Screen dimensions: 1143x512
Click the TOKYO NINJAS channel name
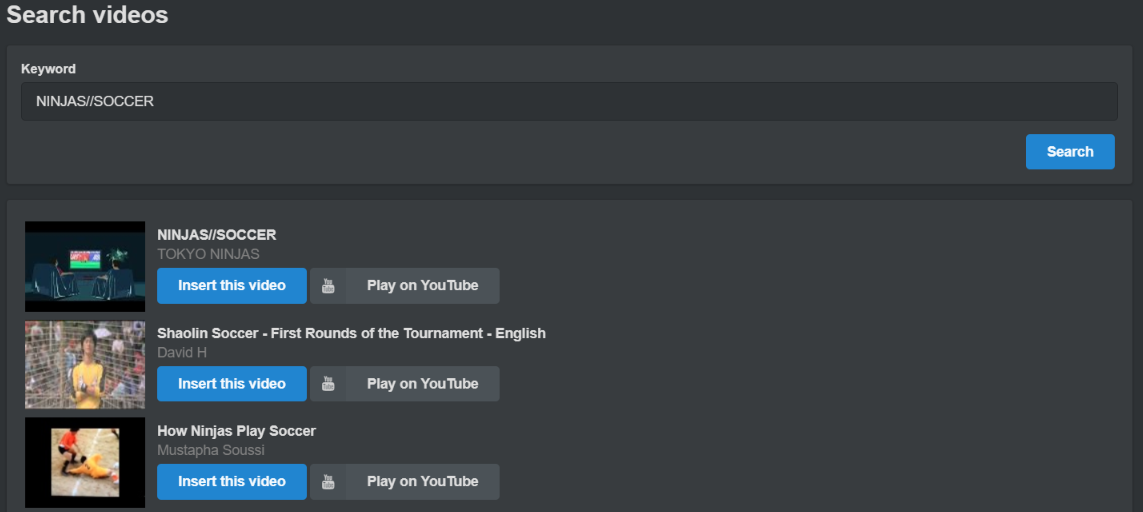pyautogui.click(x=208, y=255)
